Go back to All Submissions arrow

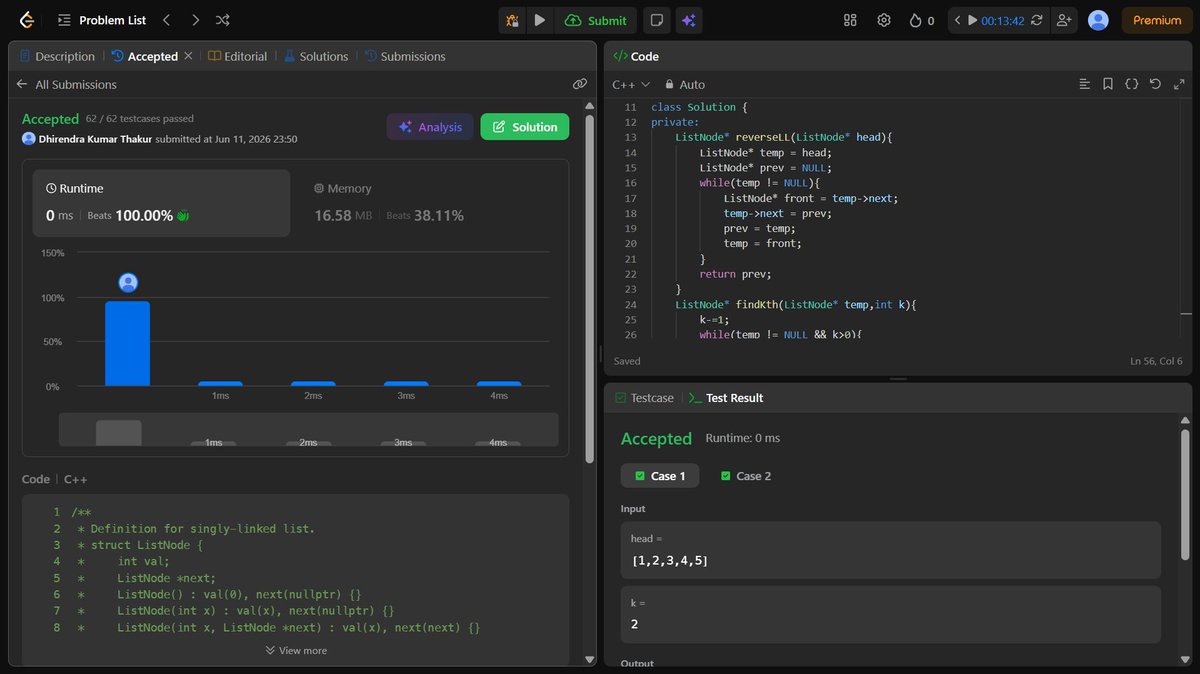coord(22,85)
